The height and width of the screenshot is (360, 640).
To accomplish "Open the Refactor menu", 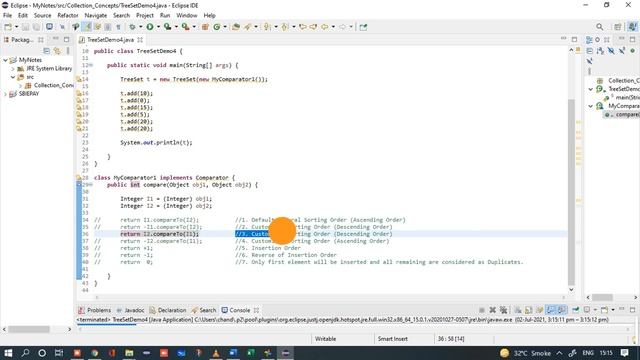I will tap(68, 16).
